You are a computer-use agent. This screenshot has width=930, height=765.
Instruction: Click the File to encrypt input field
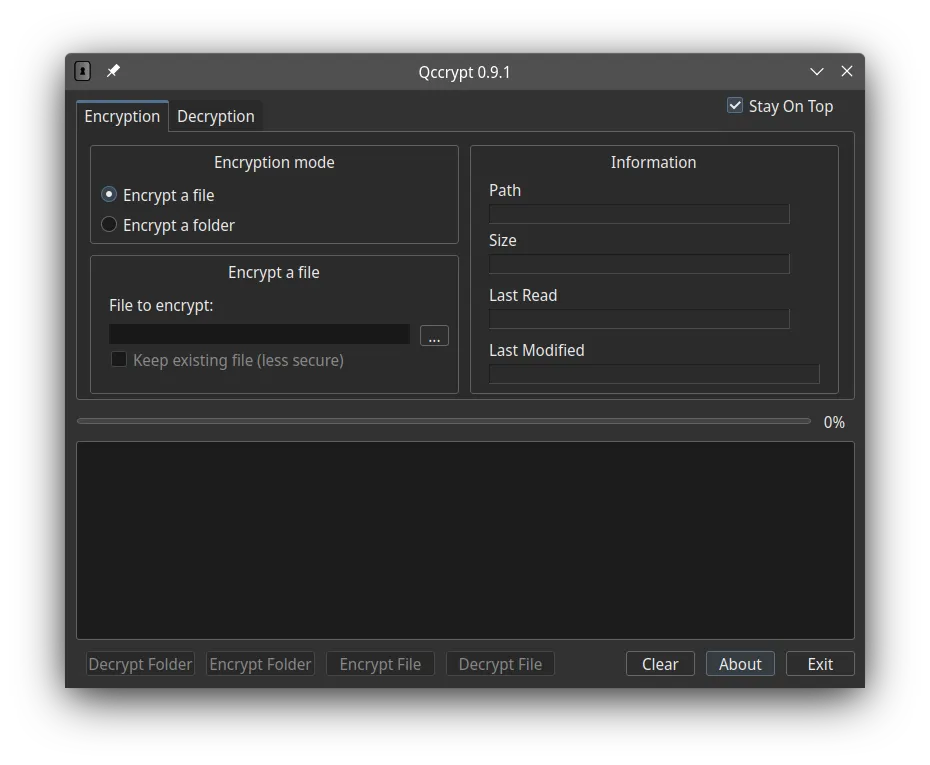click(259, 334)
